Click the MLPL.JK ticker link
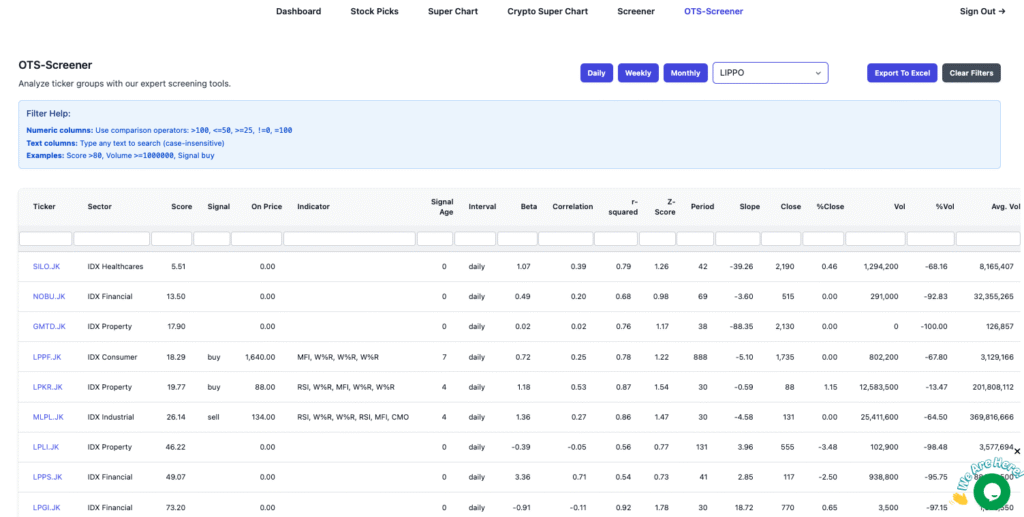This screenshot has width=1024, height=517. click(x=48, y=417)
